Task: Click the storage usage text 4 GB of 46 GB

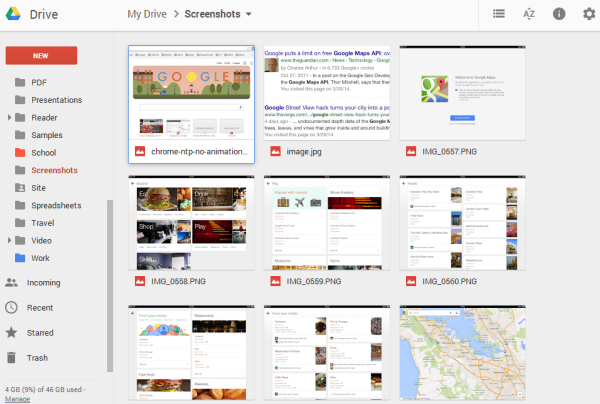Action: click(43, 389)
